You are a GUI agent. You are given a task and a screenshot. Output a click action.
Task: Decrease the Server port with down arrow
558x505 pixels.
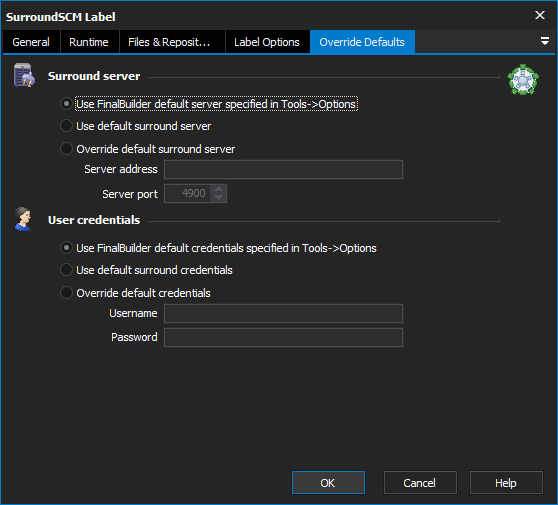(x=219, y=198)
